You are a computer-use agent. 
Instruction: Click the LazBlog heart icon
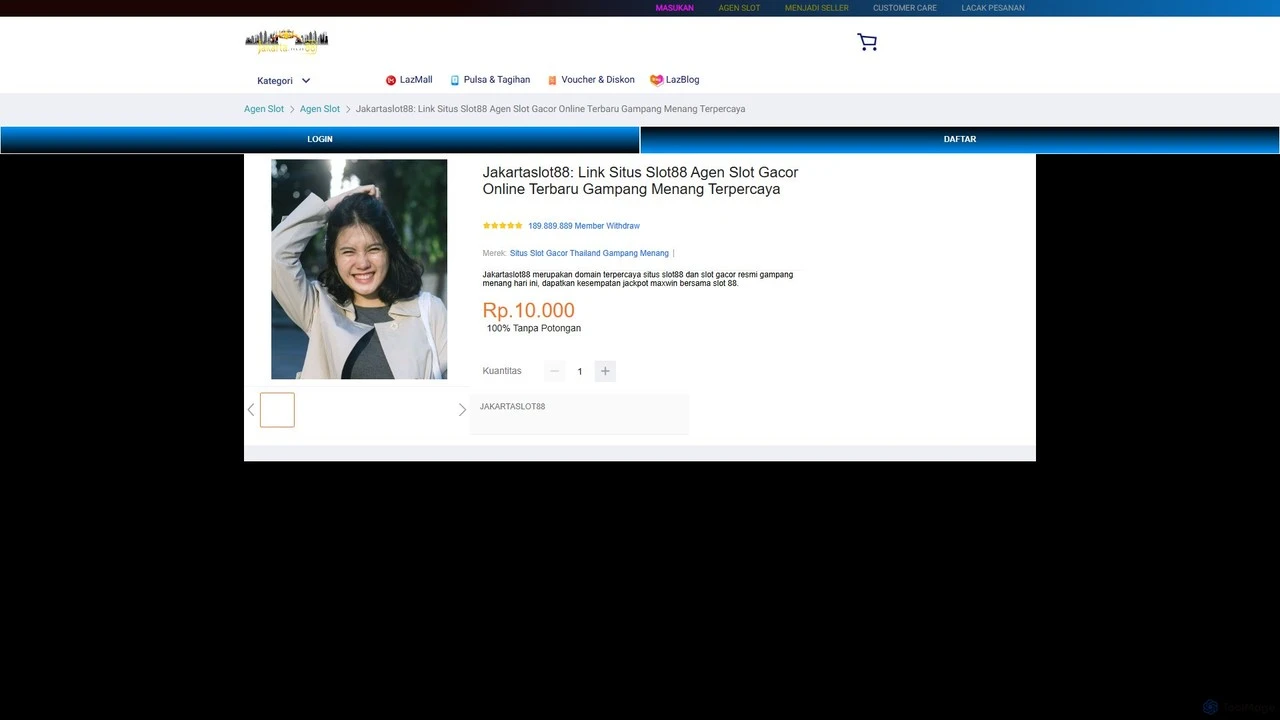[656, 80]
